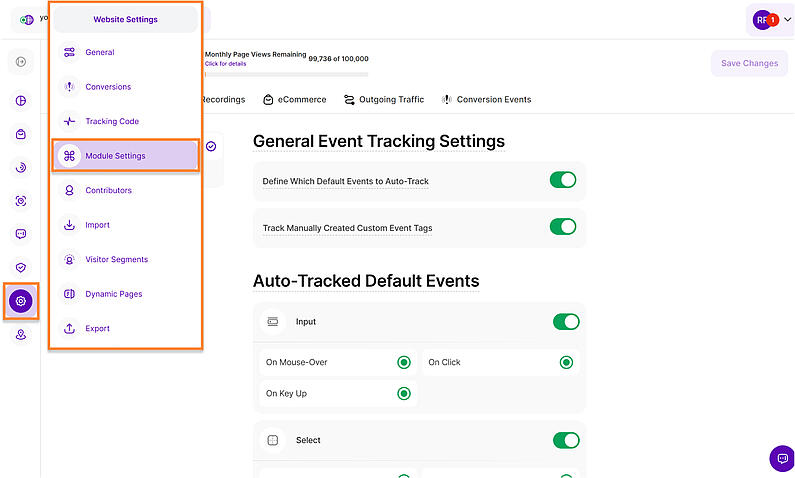Open the shield check sidebar icon
The image size is (795, 478).
pos(21,267)
